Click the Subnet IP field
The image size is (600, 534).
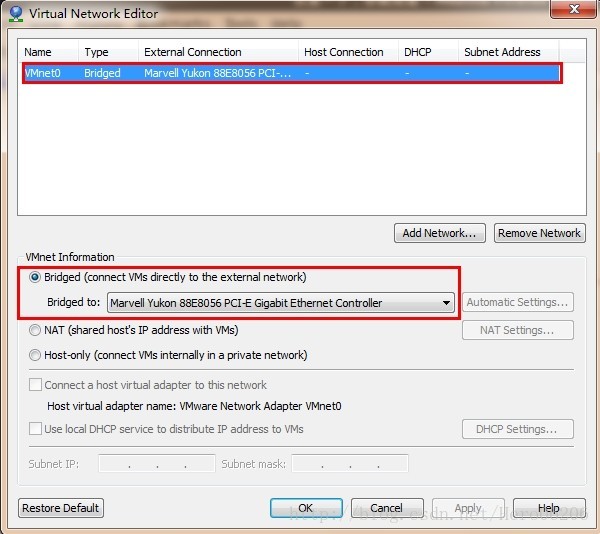point(157,464)
